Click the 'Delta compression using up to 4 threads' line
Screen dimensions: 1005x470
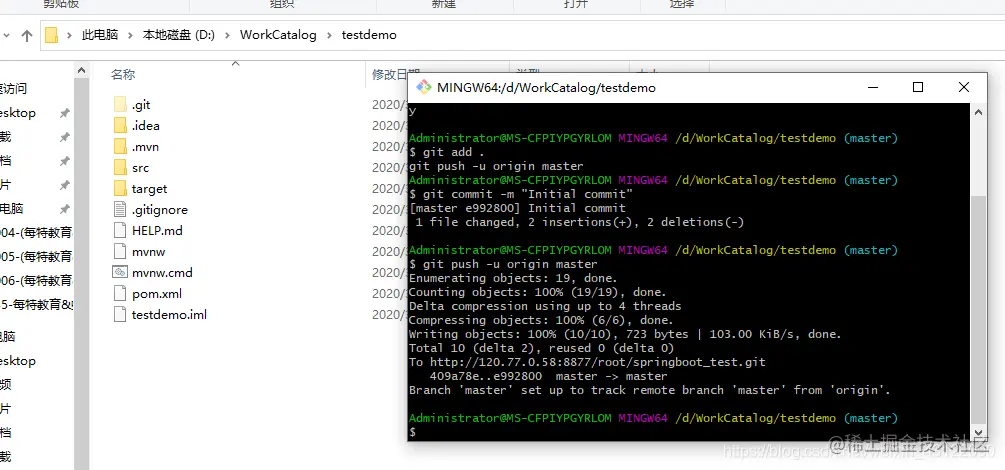click(x=545, y=306)
